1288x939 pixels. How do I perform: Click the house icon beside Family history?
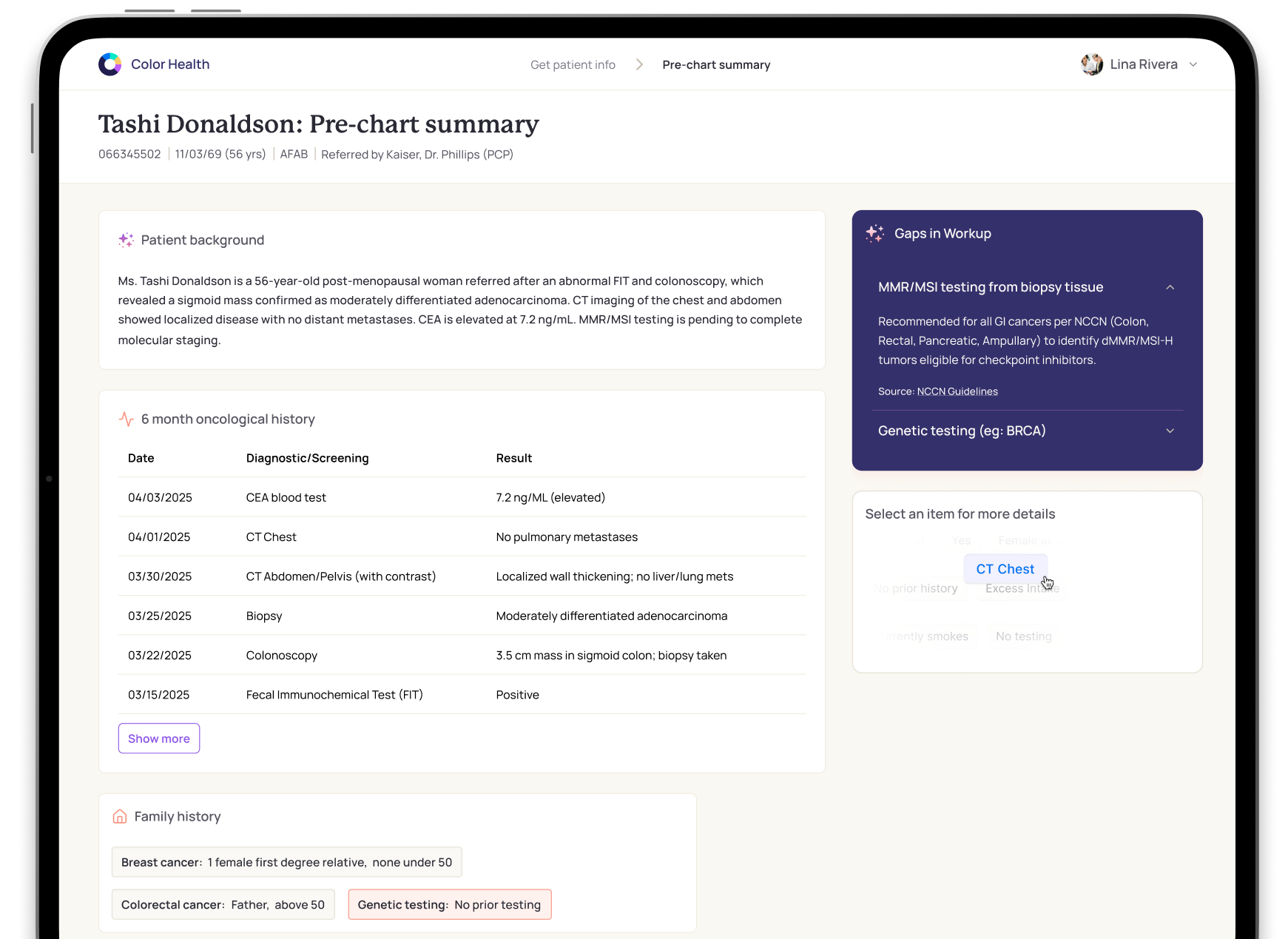pos(120,816)
